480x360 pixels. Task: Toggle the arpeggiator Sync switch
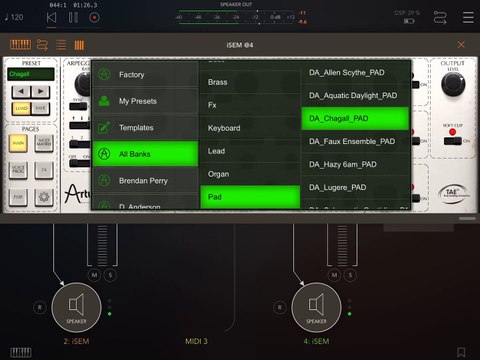pyautogui.click(x=78, y=107)
